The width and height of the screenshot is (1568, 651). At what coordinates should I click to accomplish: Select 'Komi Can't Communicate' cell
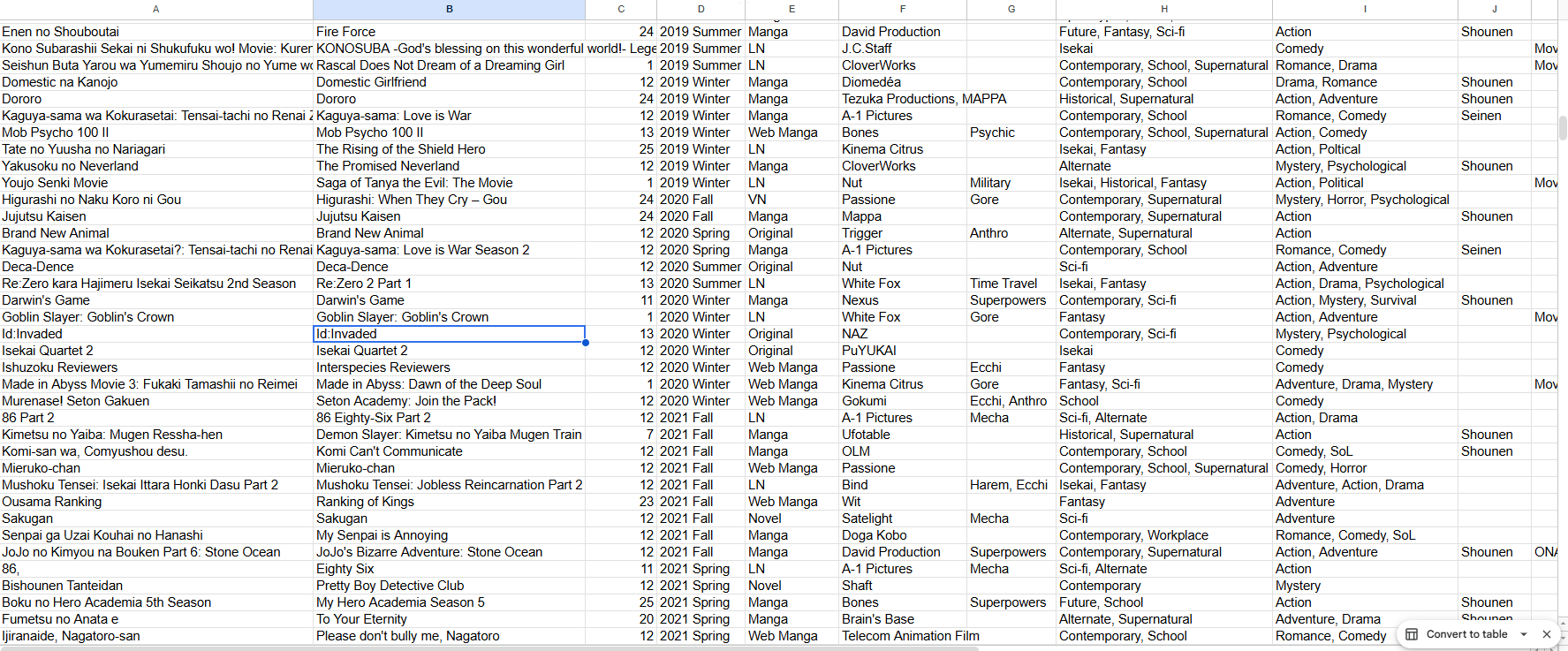tap(449, 451)
